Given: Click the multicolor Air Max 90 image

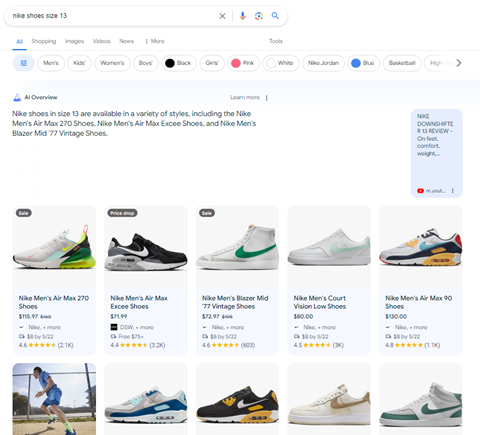Looking at the screenshot, I should click(x=421, y=247).
